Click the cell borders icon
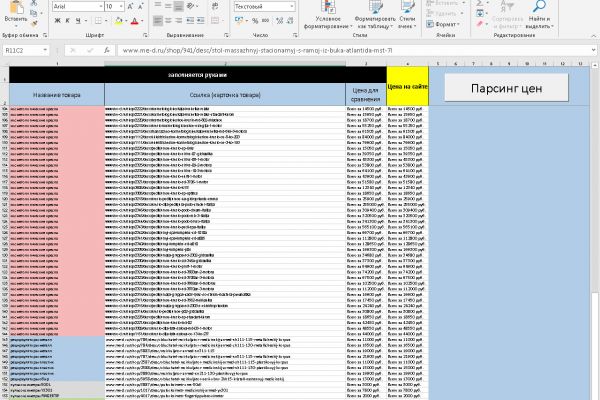This screenshot has height=400, width=600. pyautogui.click(x=98, y=21)
